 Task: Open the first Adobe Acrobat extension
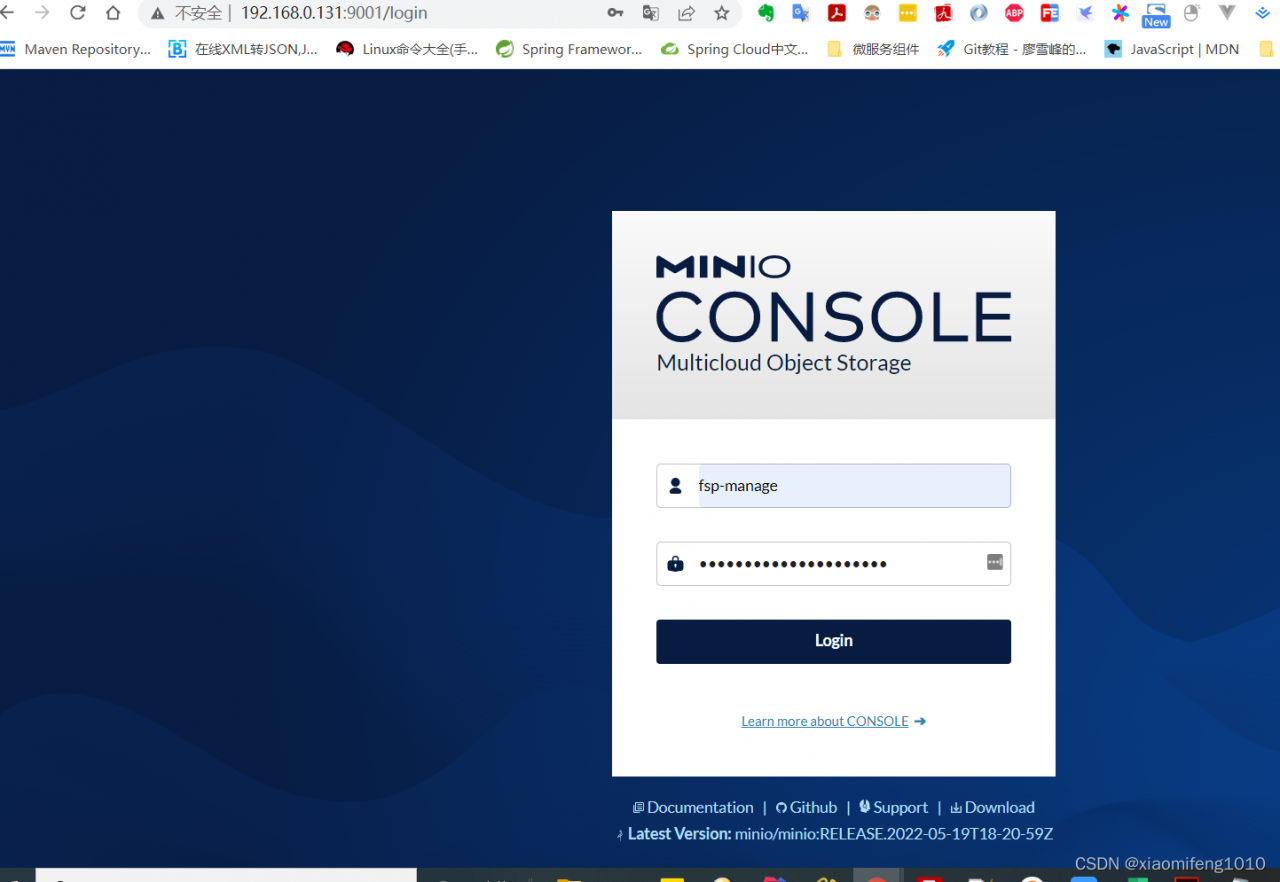point(837,13)
